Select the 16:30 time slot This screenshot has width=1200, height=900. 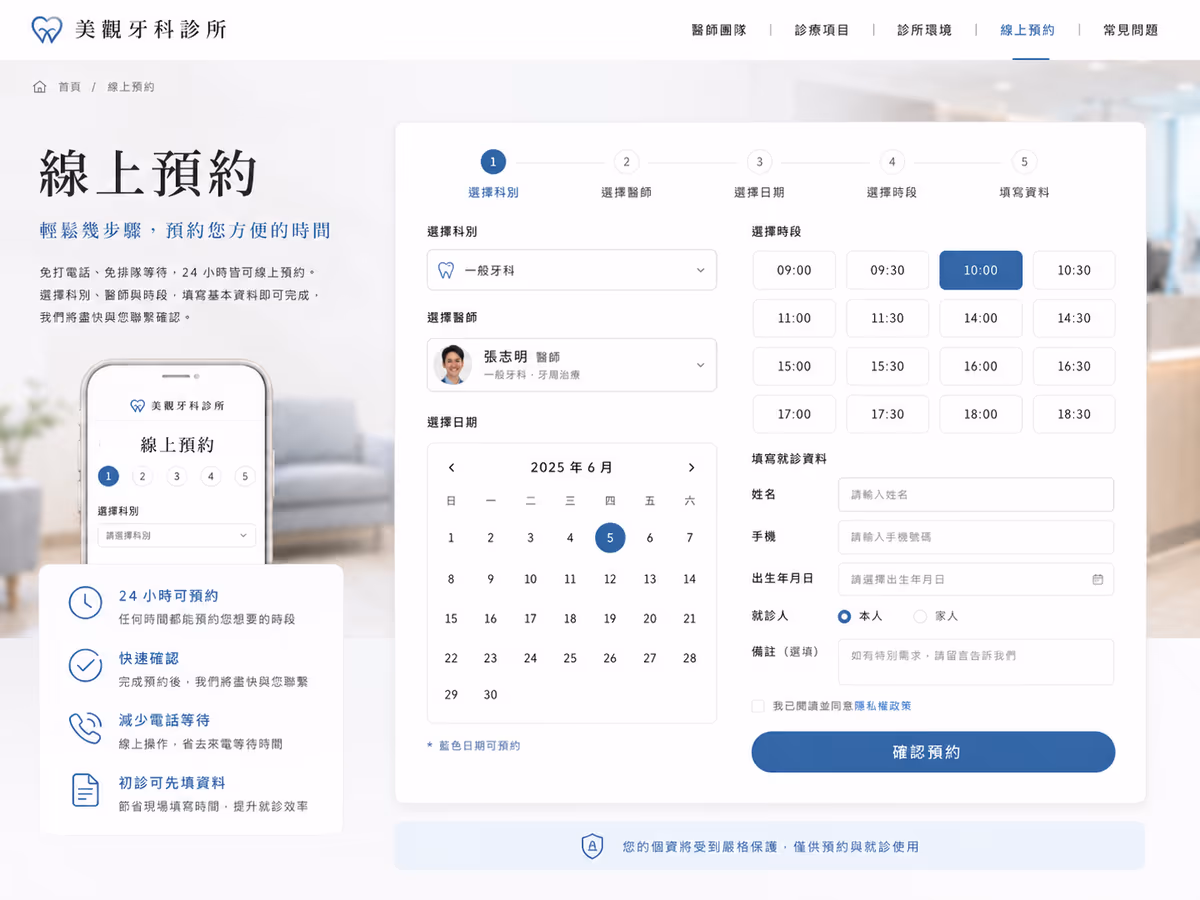(x=1074, y=366)
